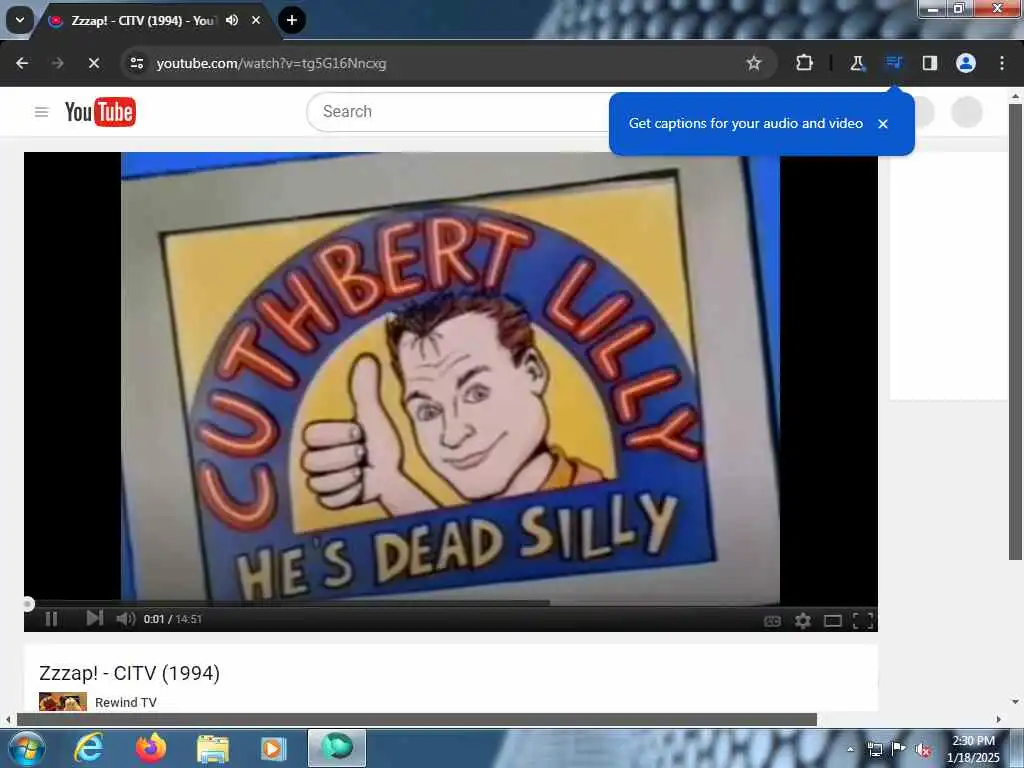Image resolution: width=1024 pixels, height=768 pixels.
Task: Dismiss the Get captions popup
Action: tap(883, 123)
